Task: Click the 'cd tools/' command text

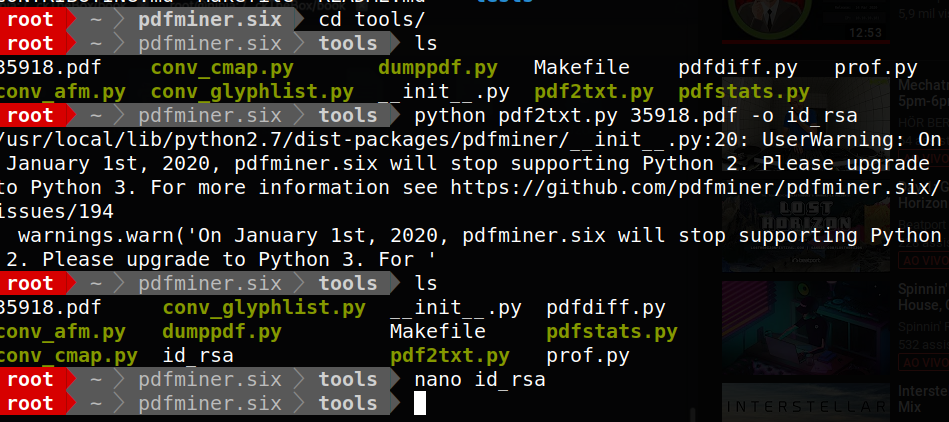Action: (x=372, y=19)
